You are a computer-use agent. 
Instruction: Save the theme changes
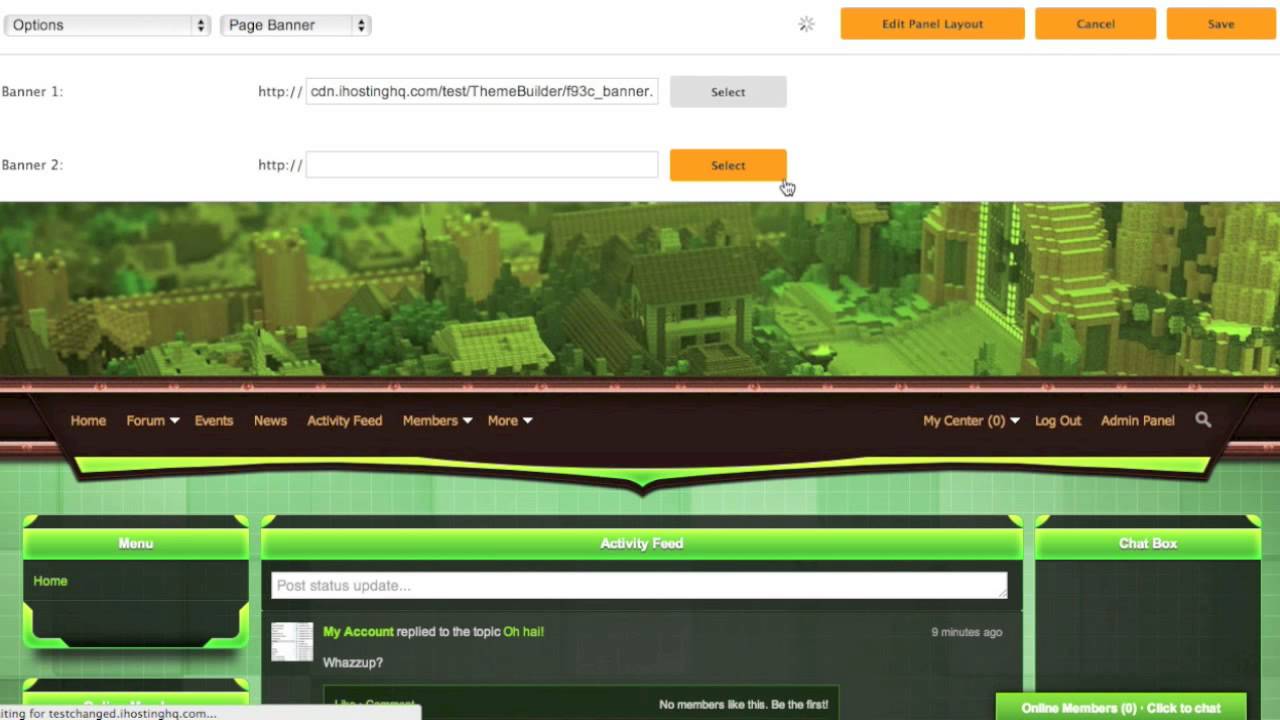(x=1220, y=24)
